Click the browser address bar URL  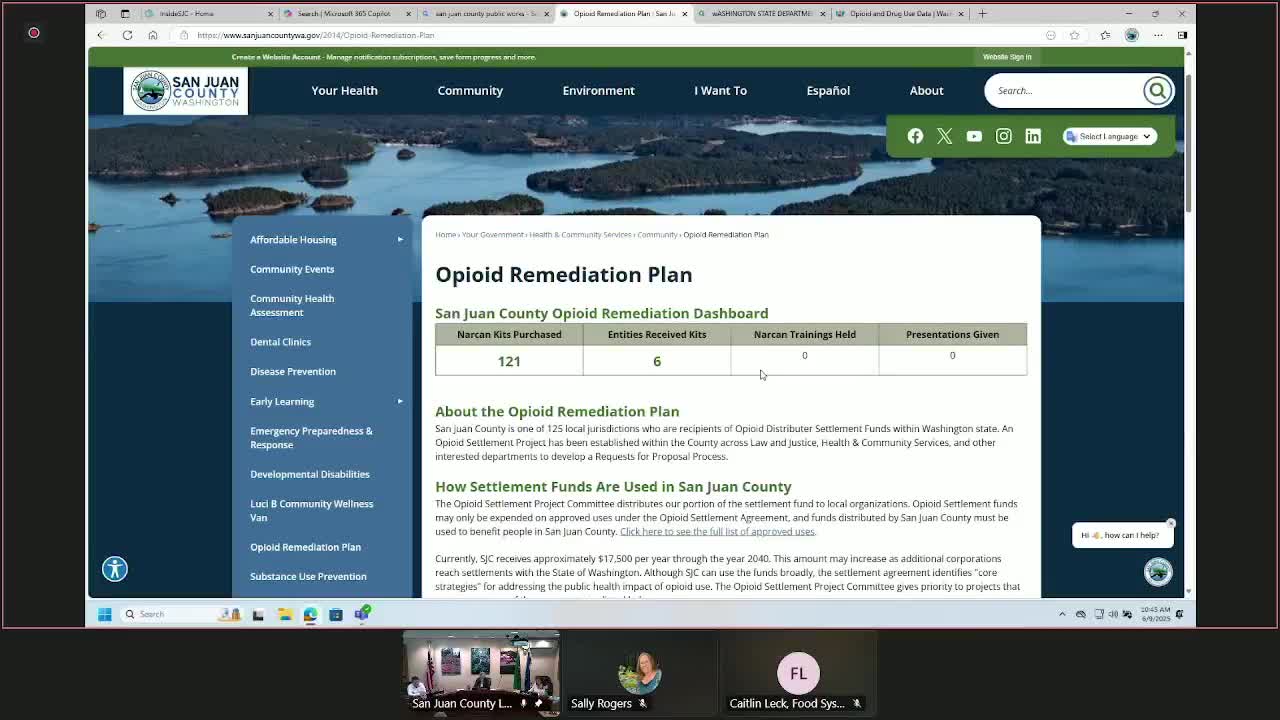316,35
